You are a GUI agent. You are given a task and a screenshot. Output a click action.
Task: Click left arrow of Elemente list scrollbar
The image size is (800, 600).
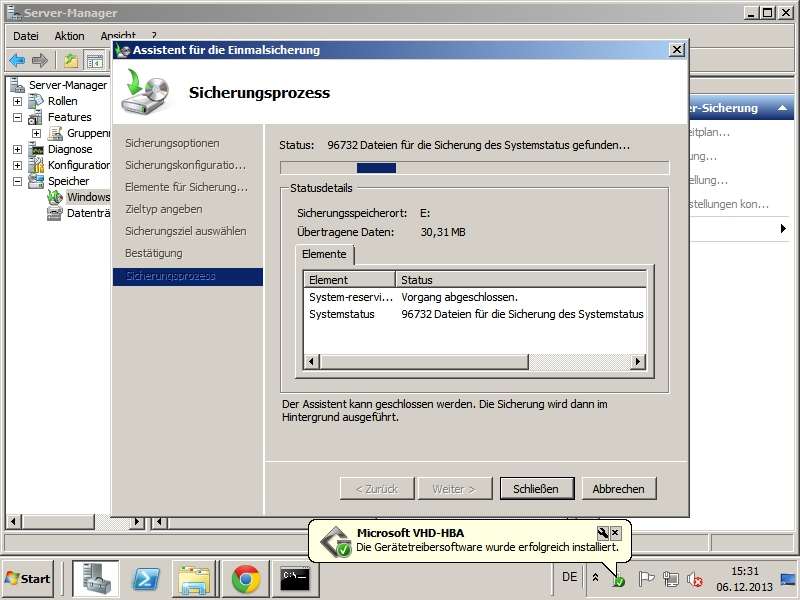311,362
